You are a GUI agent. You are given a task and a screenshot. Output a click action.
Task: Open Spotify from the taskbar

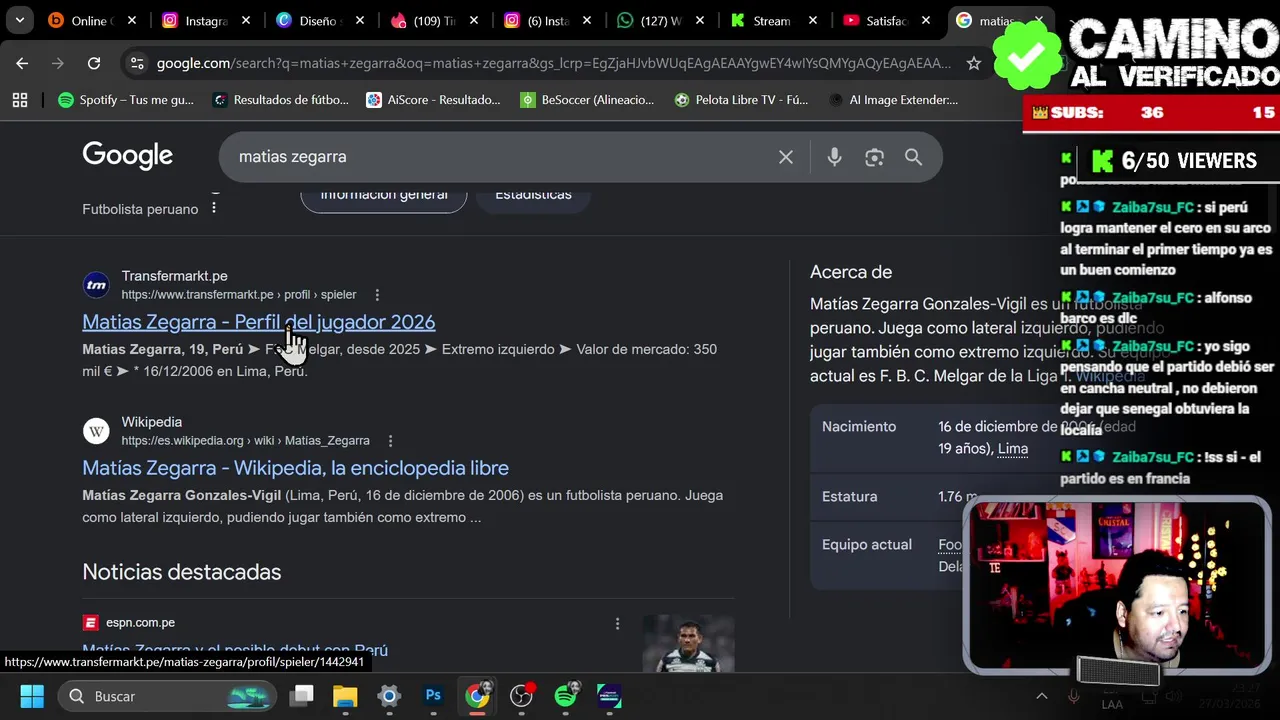coord(565,696)
